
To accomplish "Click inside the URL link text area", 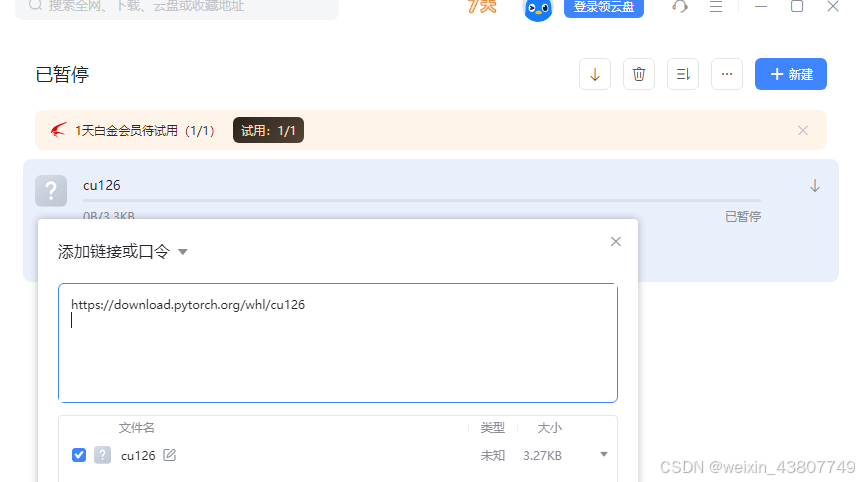I will [338, 343].
